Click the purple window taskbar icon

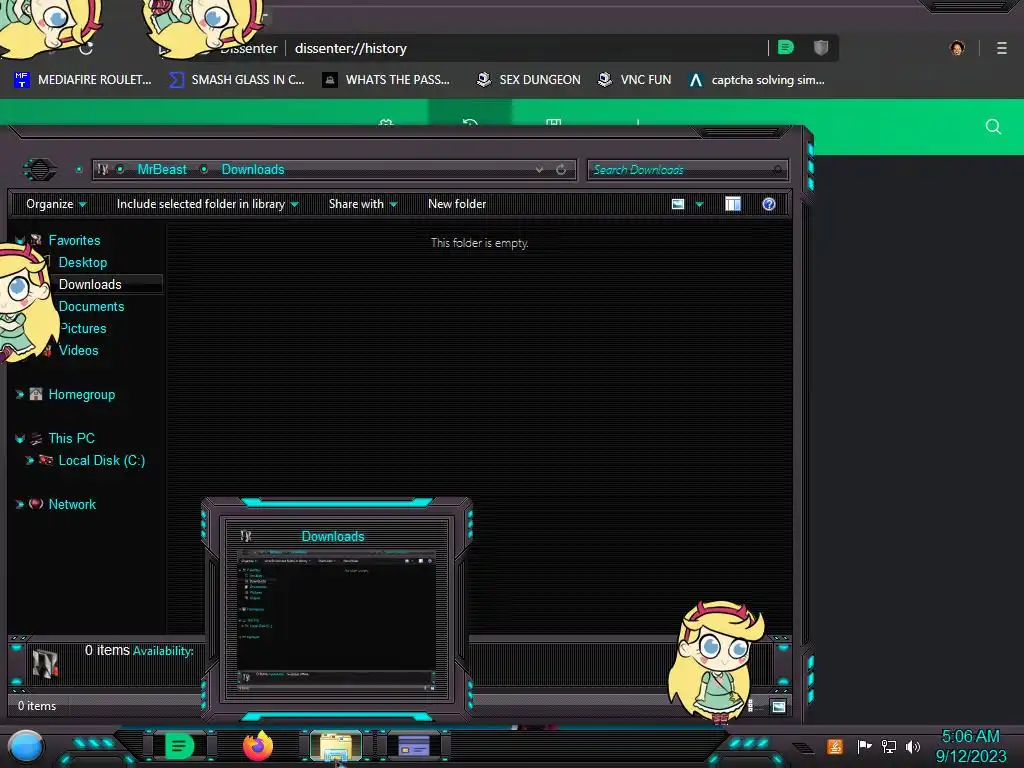tap(414, 746)
